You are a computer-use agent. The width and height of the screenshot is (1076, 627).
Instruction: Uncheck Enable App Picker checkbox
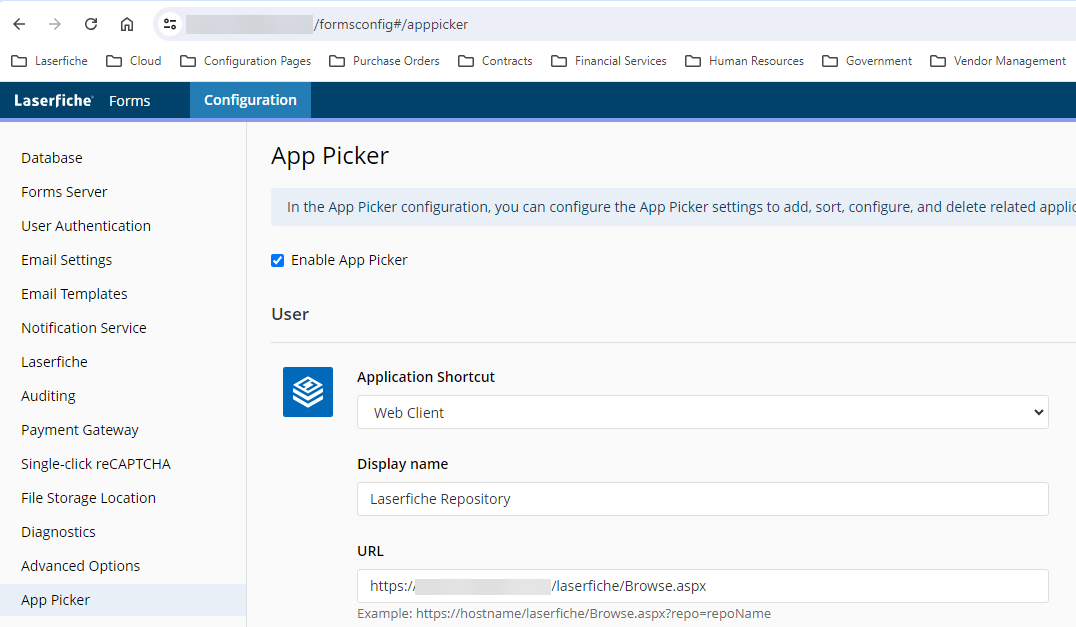[277, 261]
